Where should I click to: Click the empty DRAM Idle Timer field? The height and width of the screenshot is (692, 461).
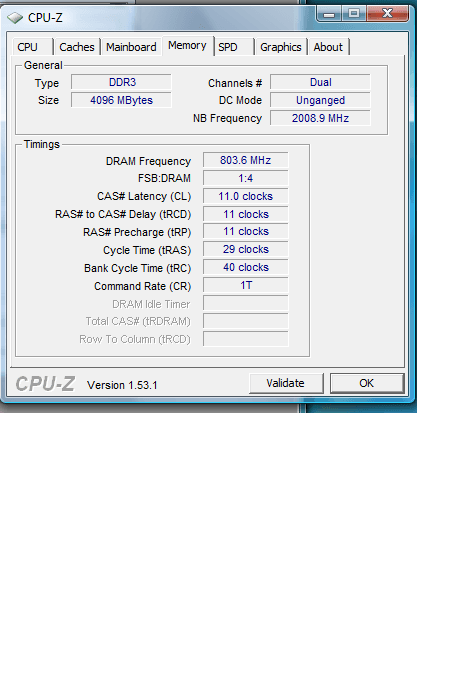click(246, 303)
